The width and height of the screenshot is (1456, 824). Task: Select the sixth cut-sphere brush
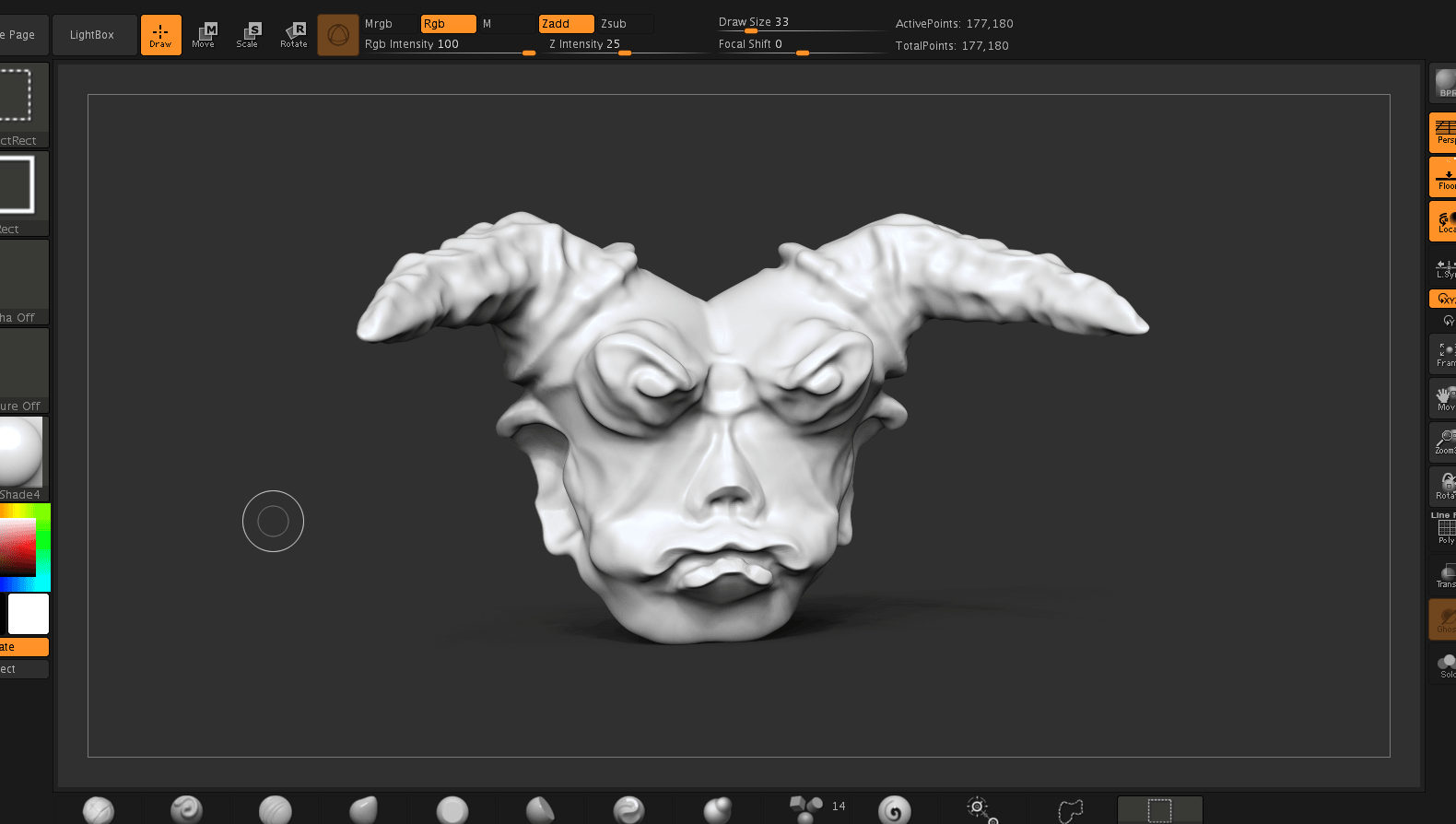pos(540,810)
